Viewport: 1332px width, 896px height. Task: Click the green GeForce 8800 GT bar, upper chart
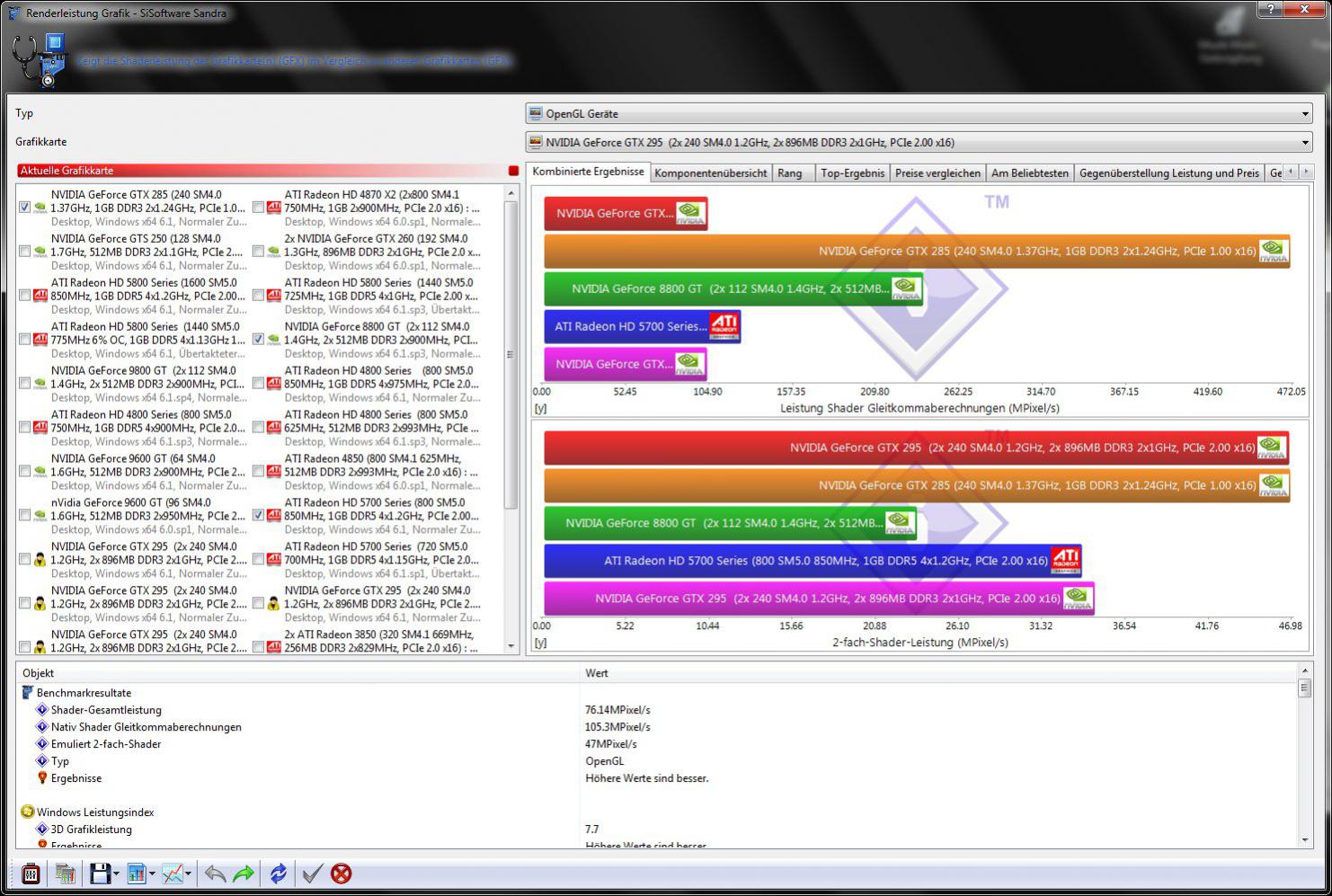click(733, 288)
